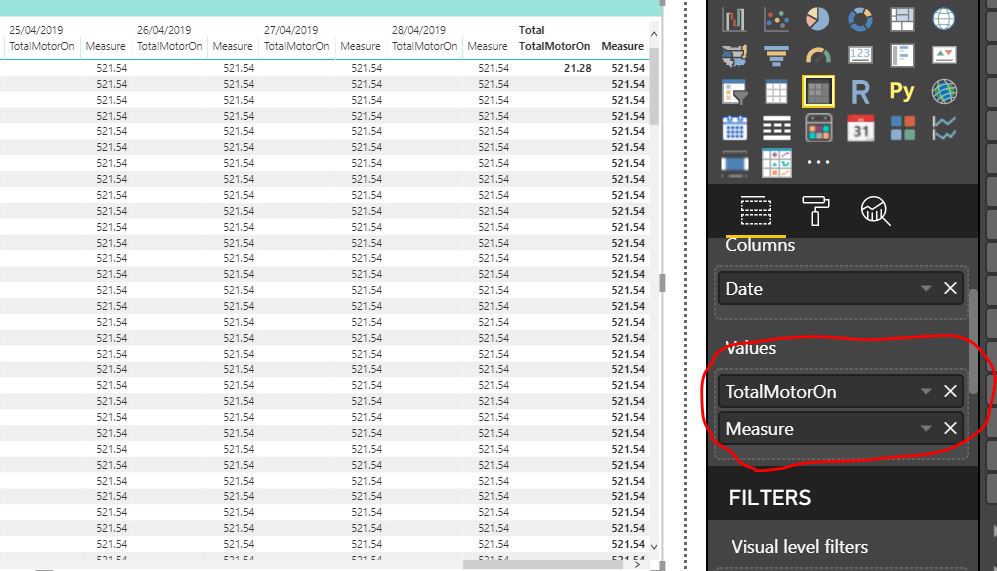This screenshot has width=997, height=571.
Task: Select the ArcGIS map visualization
Action: [x=944, y=92]
